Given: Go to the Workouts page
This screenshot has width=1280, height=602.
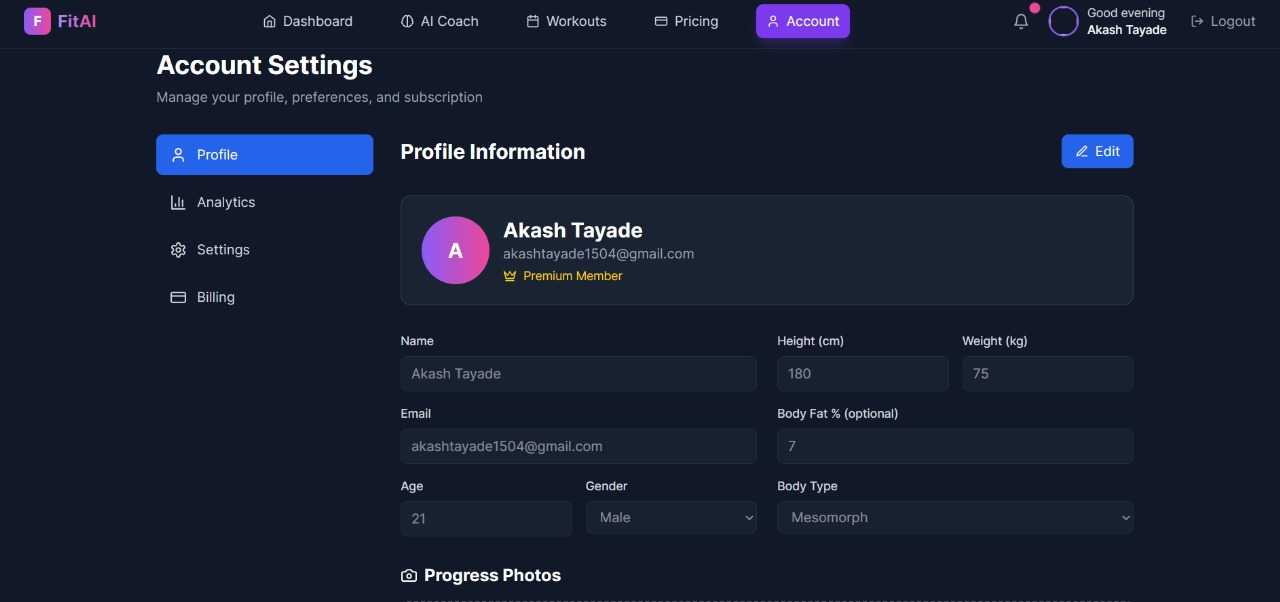Looking at the screenshot, I should [x=566, y=21].
